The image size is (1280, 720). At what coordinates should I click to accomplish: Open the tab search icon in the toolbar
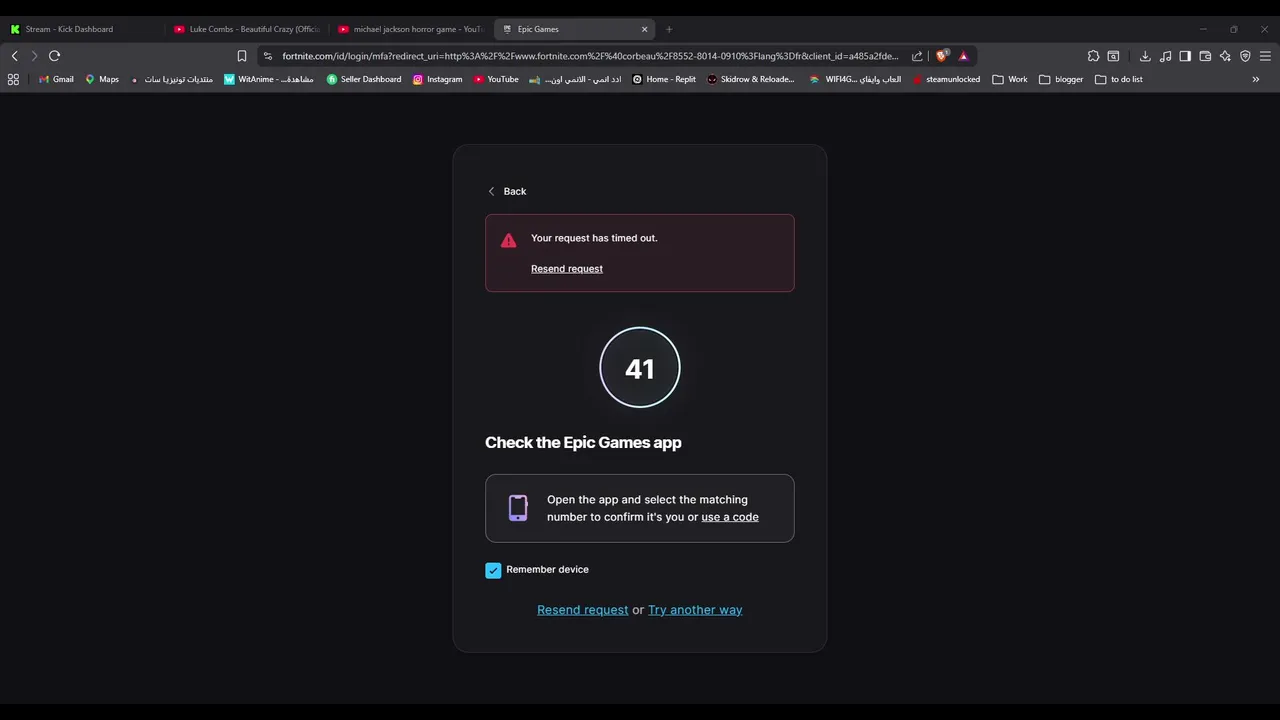tap(1113, 56)
